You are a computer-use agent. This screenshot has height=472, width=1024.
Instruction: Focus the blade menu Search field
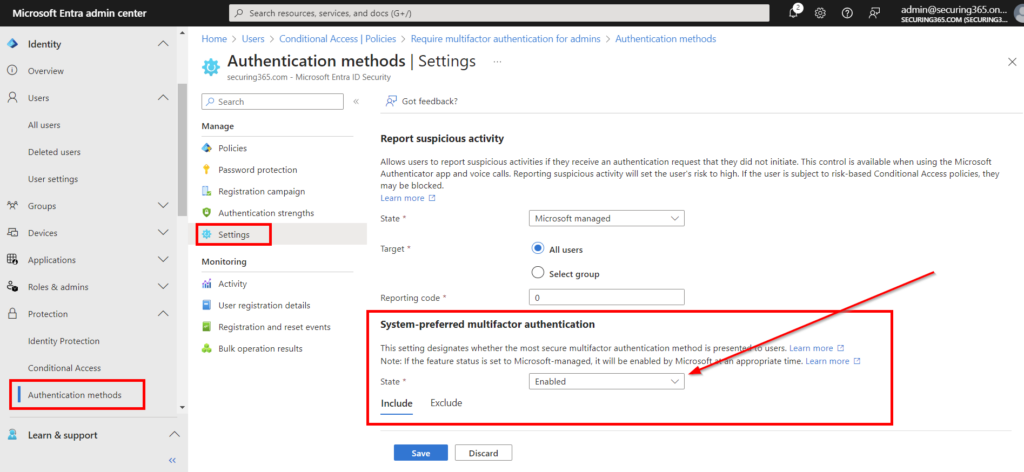(272, 102)
